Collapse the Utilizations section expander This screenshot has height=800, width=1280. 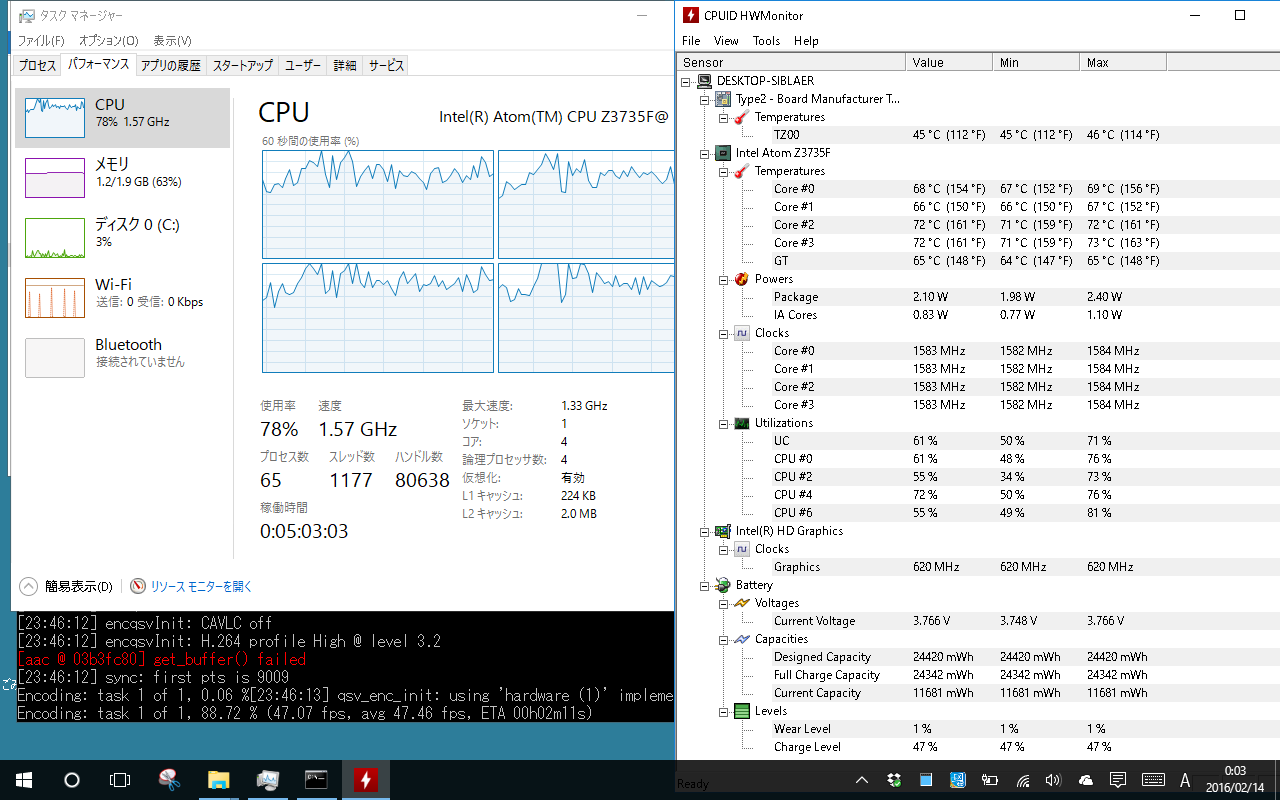pyautogui.click(x=724, y=423)
